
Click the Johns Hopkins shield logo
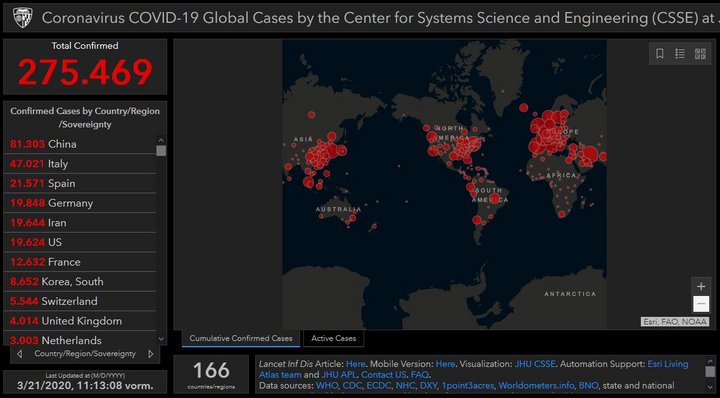22,17
